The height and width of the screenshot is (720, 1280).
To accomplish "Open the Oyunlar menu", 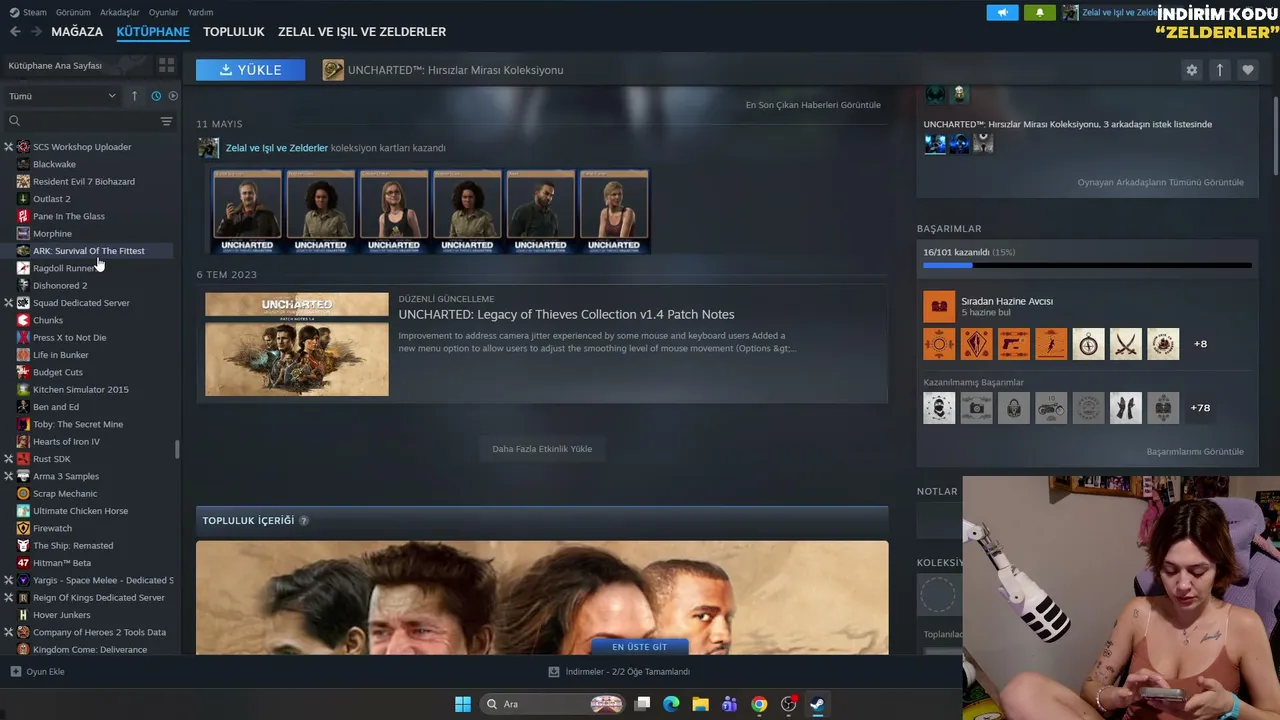I will tap(164, 13).
